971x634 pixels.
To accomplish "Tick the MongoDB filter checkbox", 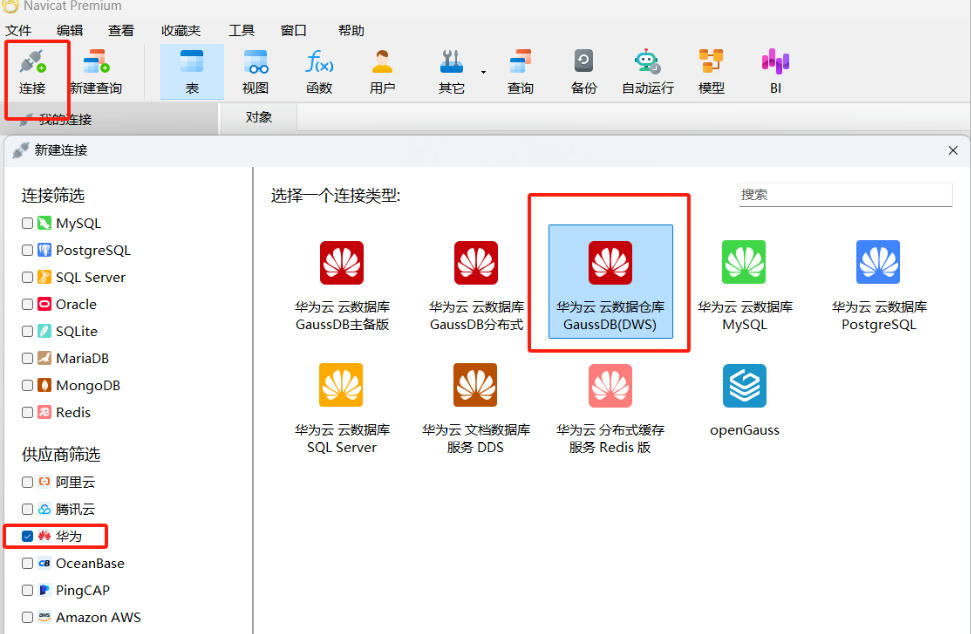I will pyautogui.click(x=27, y=385).
